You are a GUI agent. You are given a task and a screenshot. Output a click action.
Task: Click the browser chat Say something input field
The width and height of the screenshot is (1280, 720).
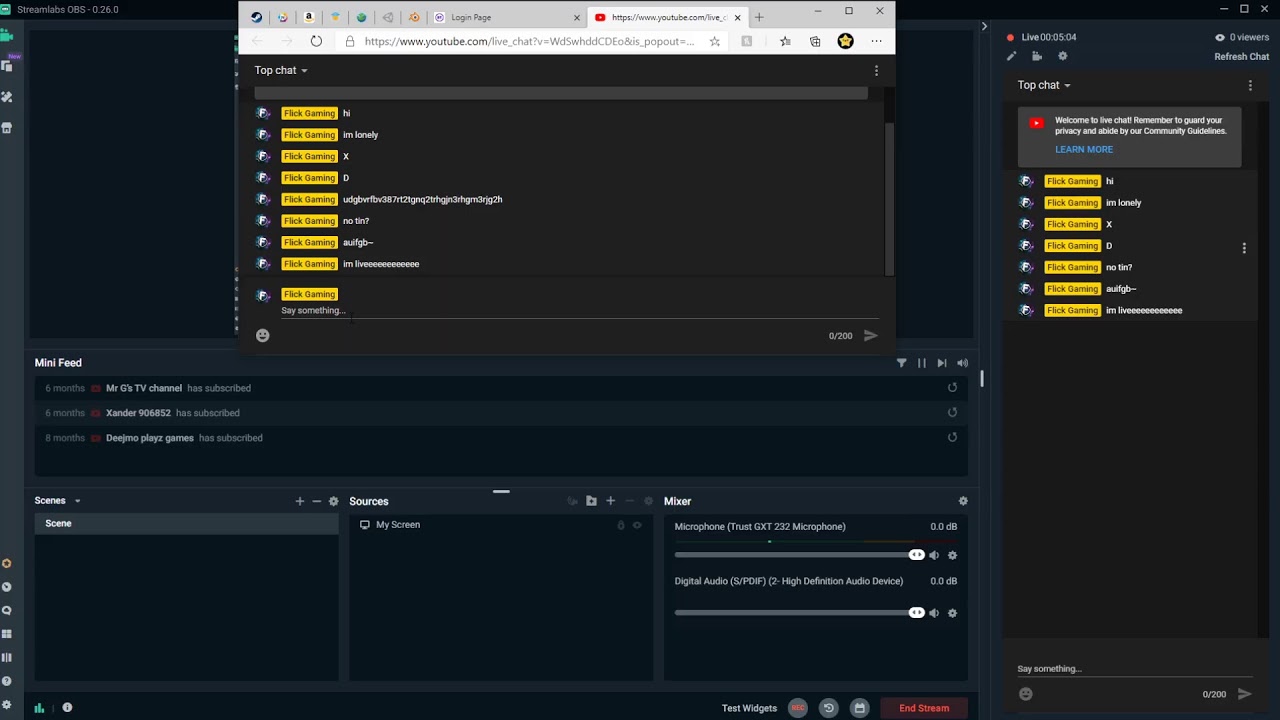[x=579, y=311]
